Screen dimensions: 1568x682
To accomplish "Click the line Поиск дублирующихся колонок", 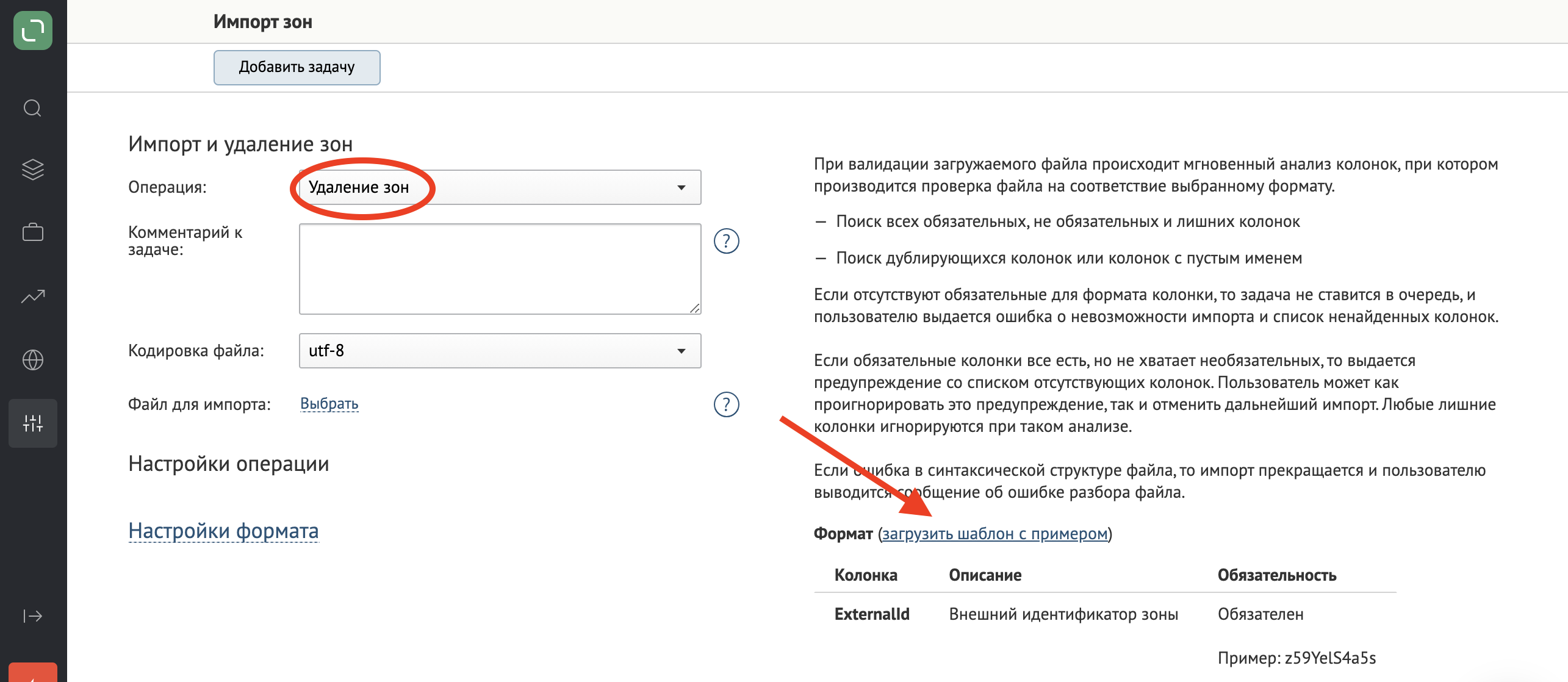I will point(1069,258).
